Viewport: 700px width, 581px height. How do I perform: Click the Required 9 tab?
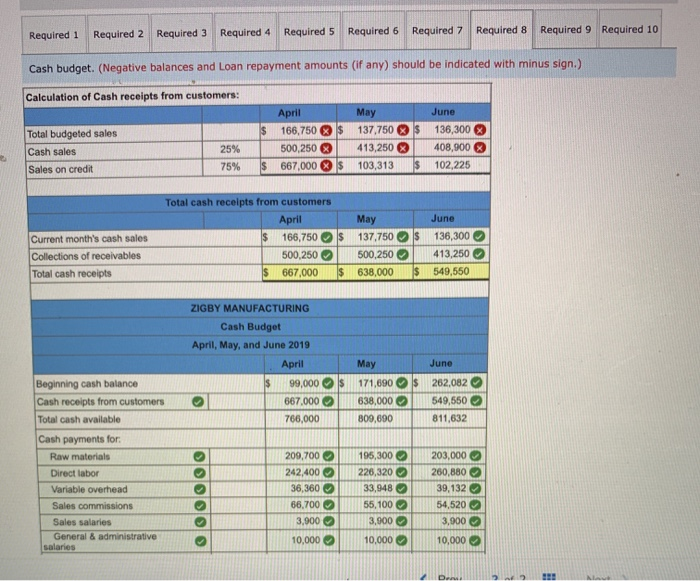(x=565, y=29)
